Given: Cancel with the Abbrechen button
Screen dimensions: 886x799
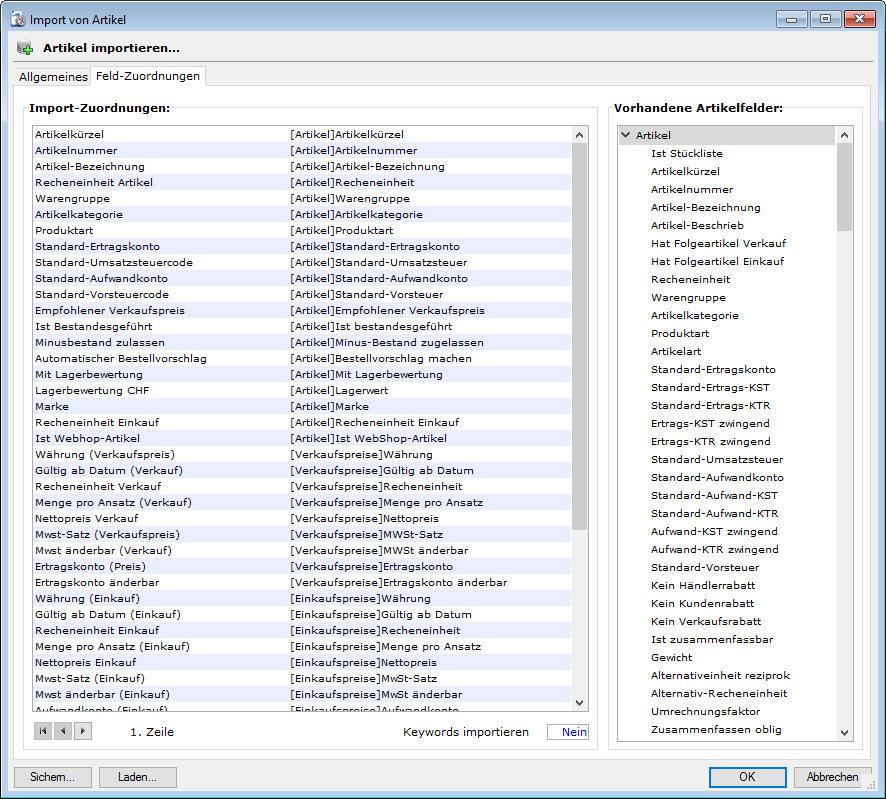Looking at the screenshot, I should pos(832,777).
